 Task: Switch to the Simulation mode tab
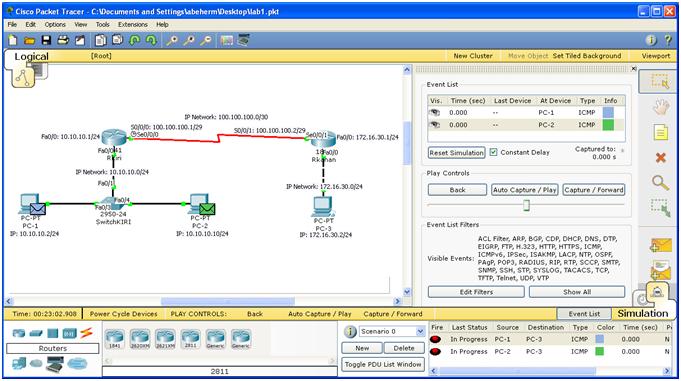click(x=643, y=313)
